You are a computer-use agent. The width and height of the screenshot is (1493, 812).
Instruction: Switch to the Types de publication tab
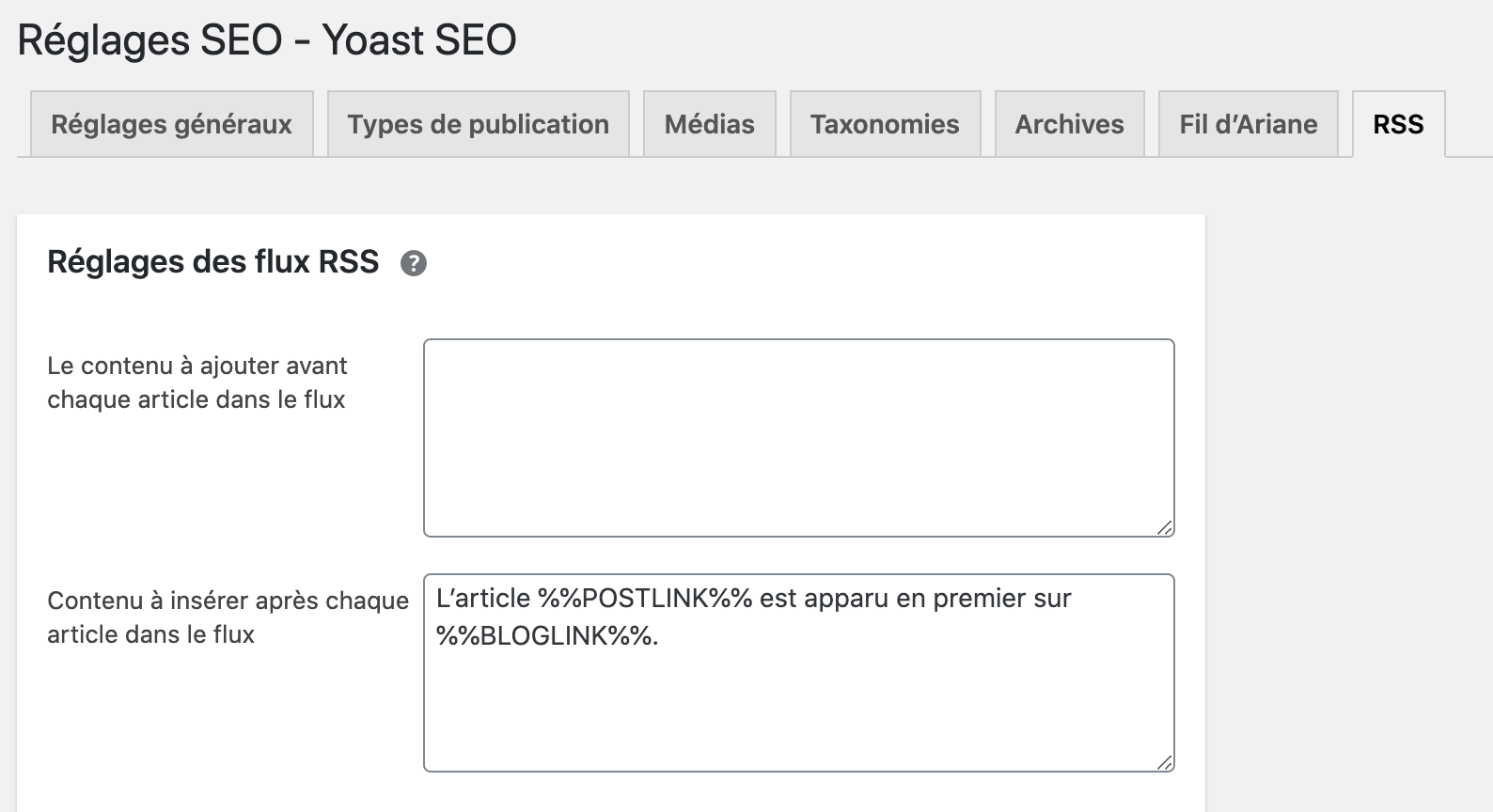(478, 124)
